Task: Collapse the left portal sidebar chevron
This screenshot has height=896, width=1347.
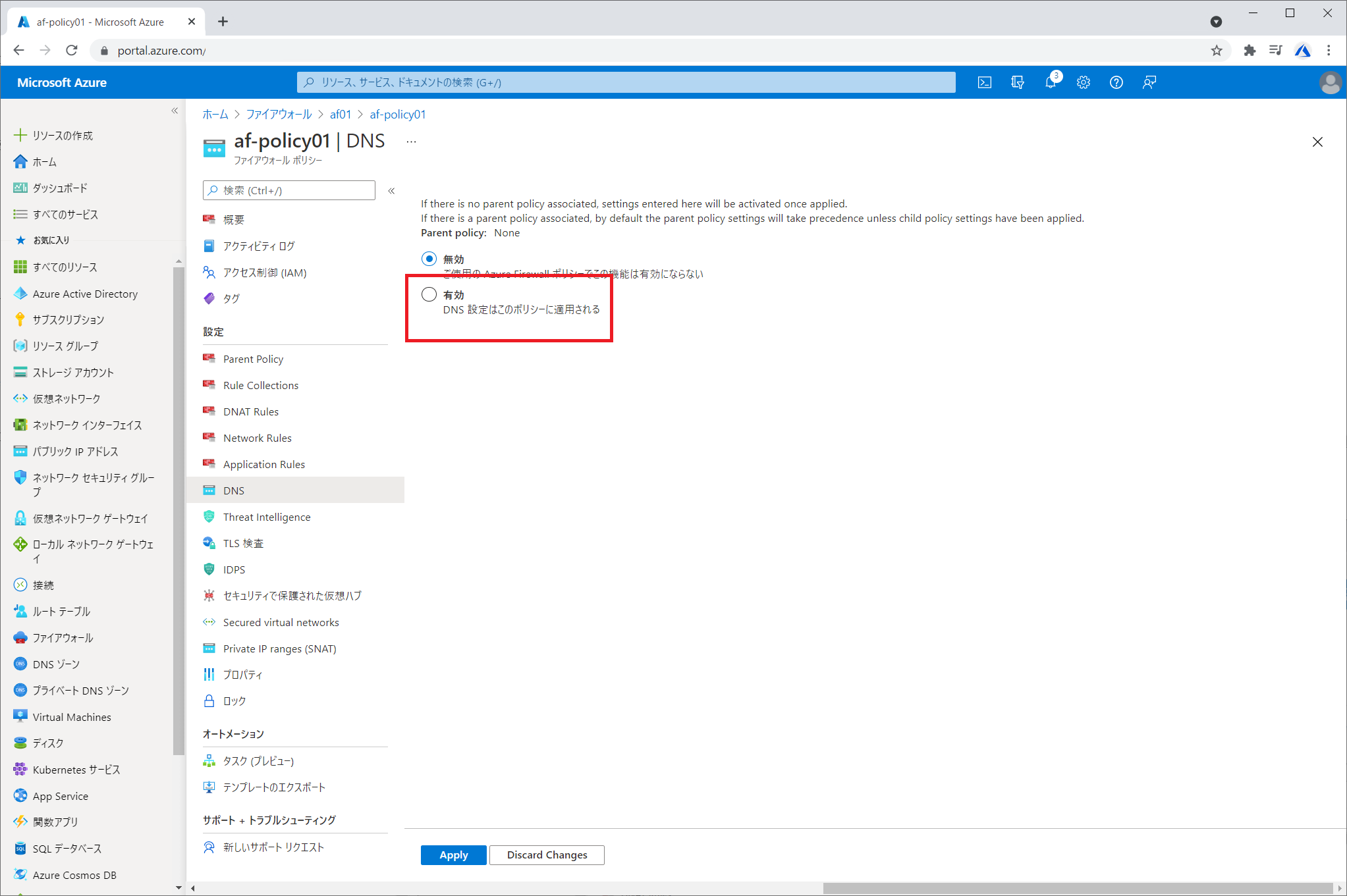Action: [175, 111]
